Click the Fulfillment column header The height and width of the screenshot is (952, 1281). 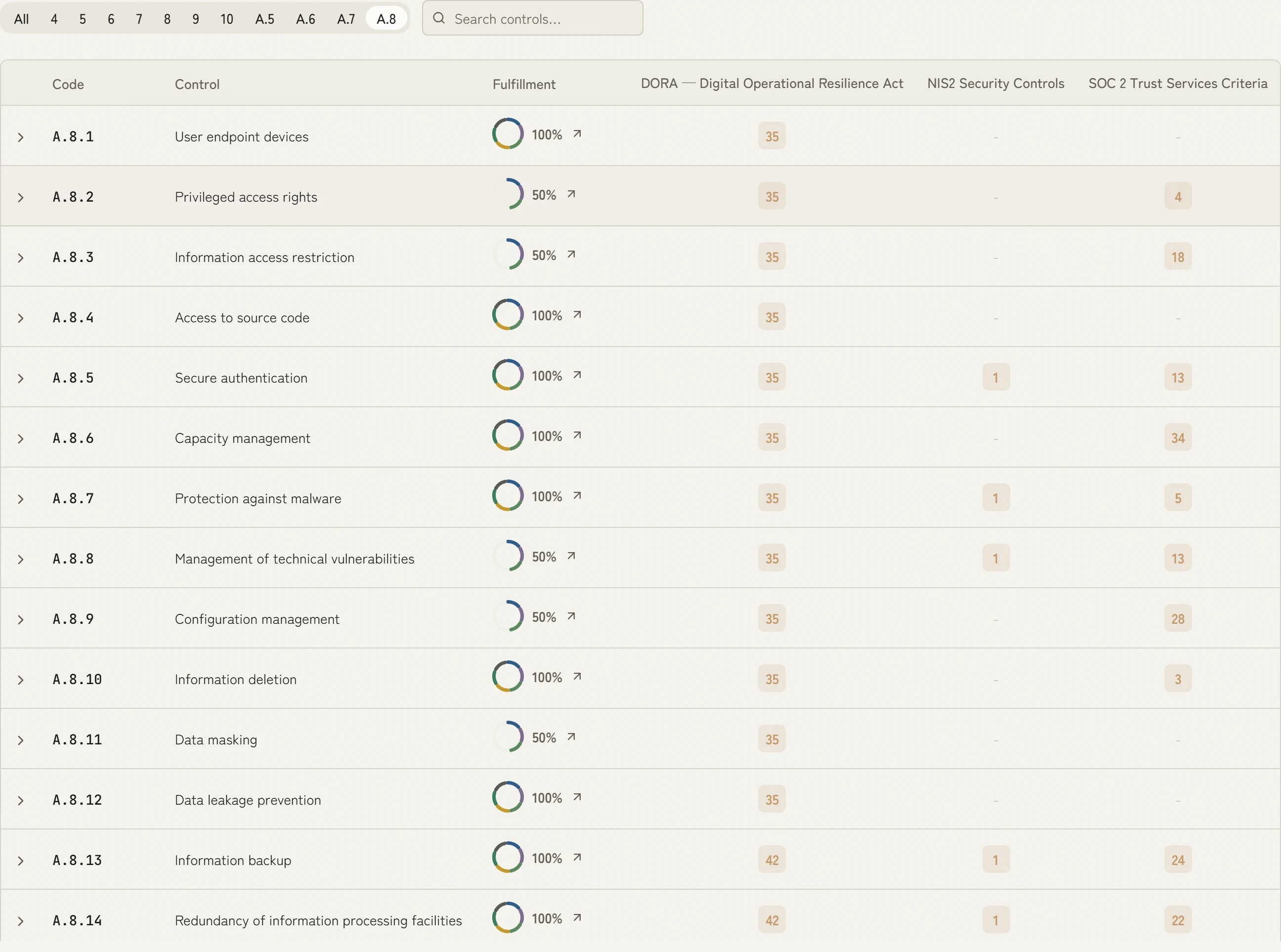click(524, 84)
